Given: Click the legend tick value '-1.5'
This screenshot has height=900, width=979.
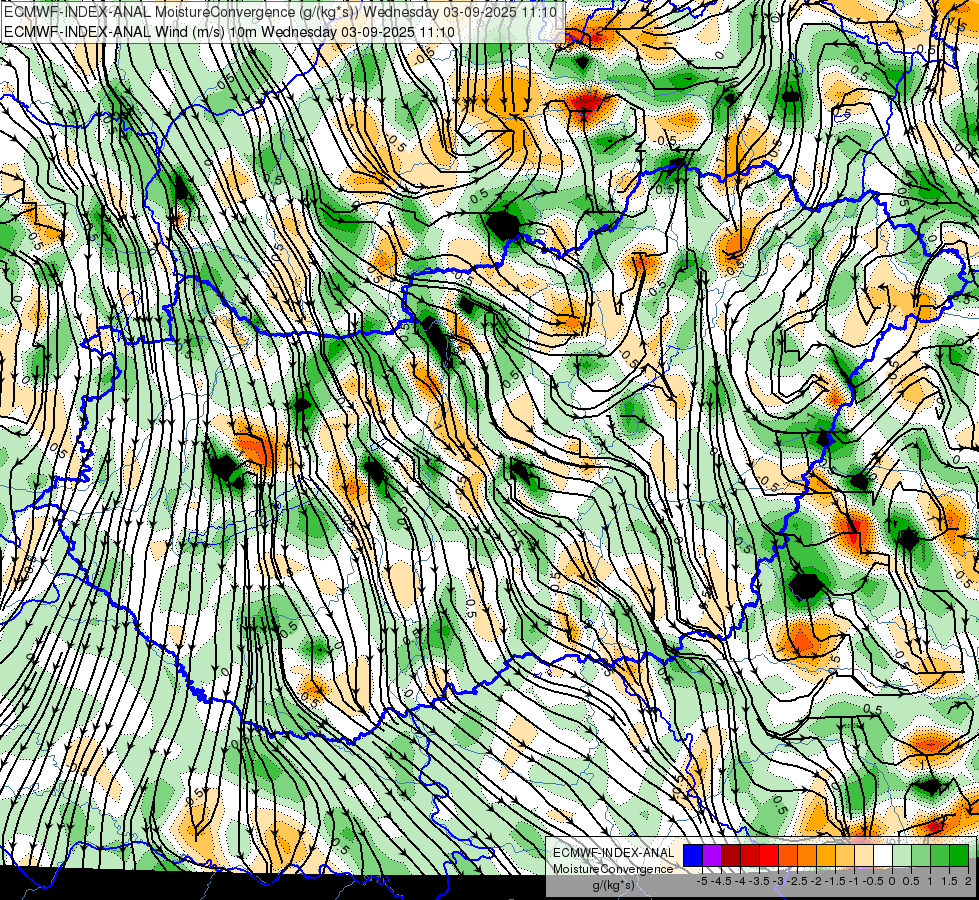Looking at the screenshot, I should coord(835,881).
